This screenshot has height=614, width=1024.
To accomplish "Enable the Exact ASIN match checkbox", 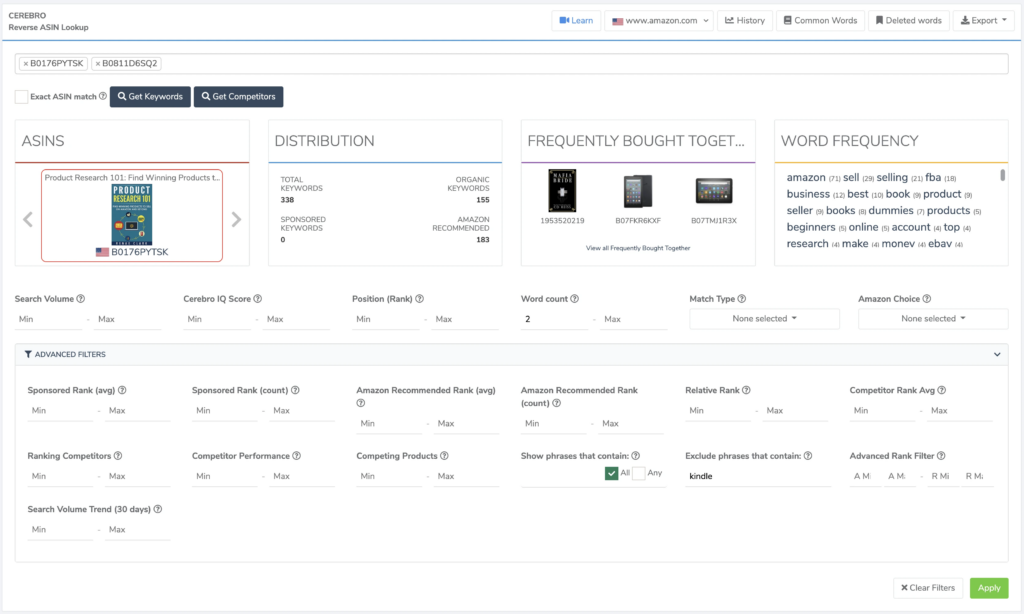I will (x=22, y=97).
